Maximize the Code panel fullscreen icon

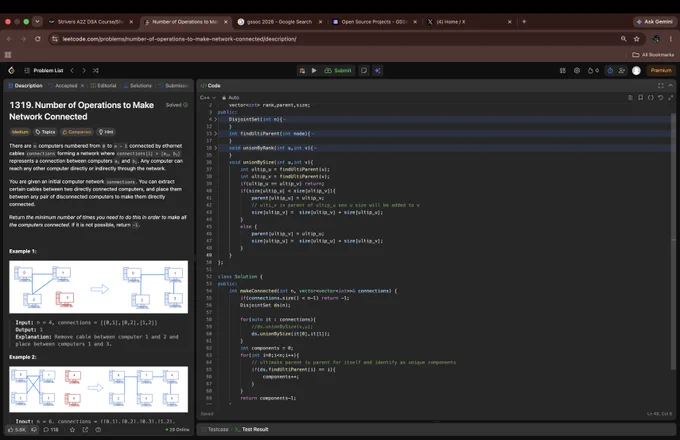point(660,85)
